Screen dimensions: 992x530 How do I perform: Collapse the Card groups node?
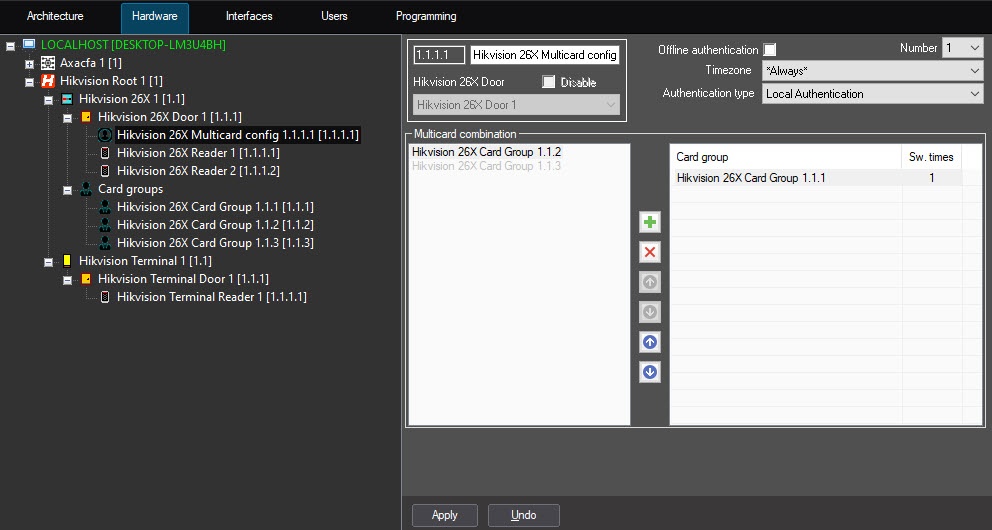[67, 190]
